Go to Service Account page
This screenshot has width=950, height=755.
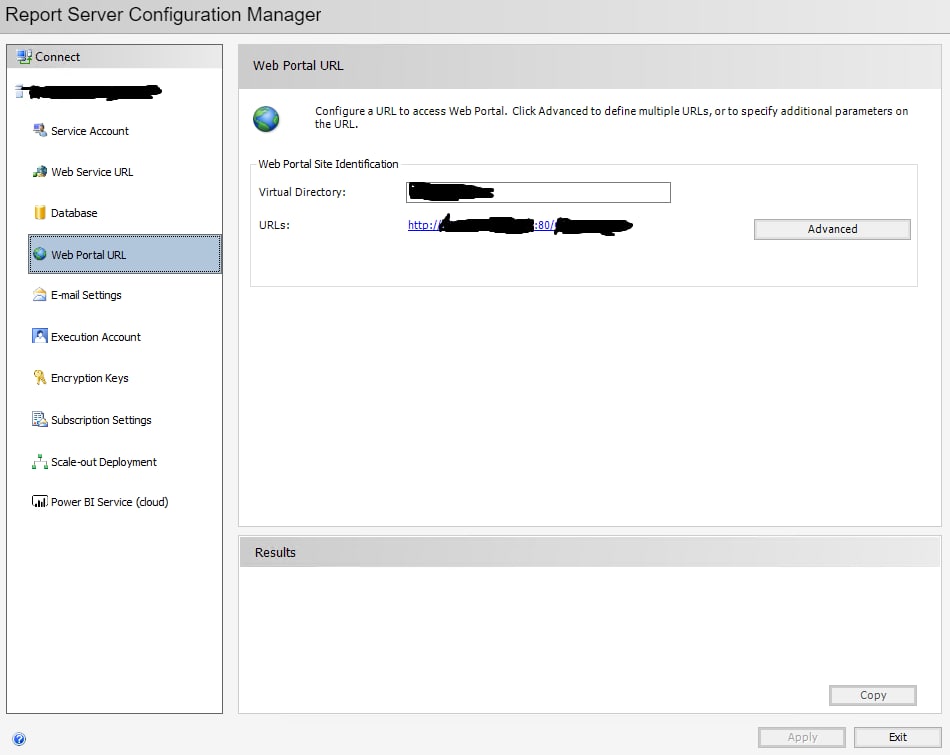coord(90,131)
